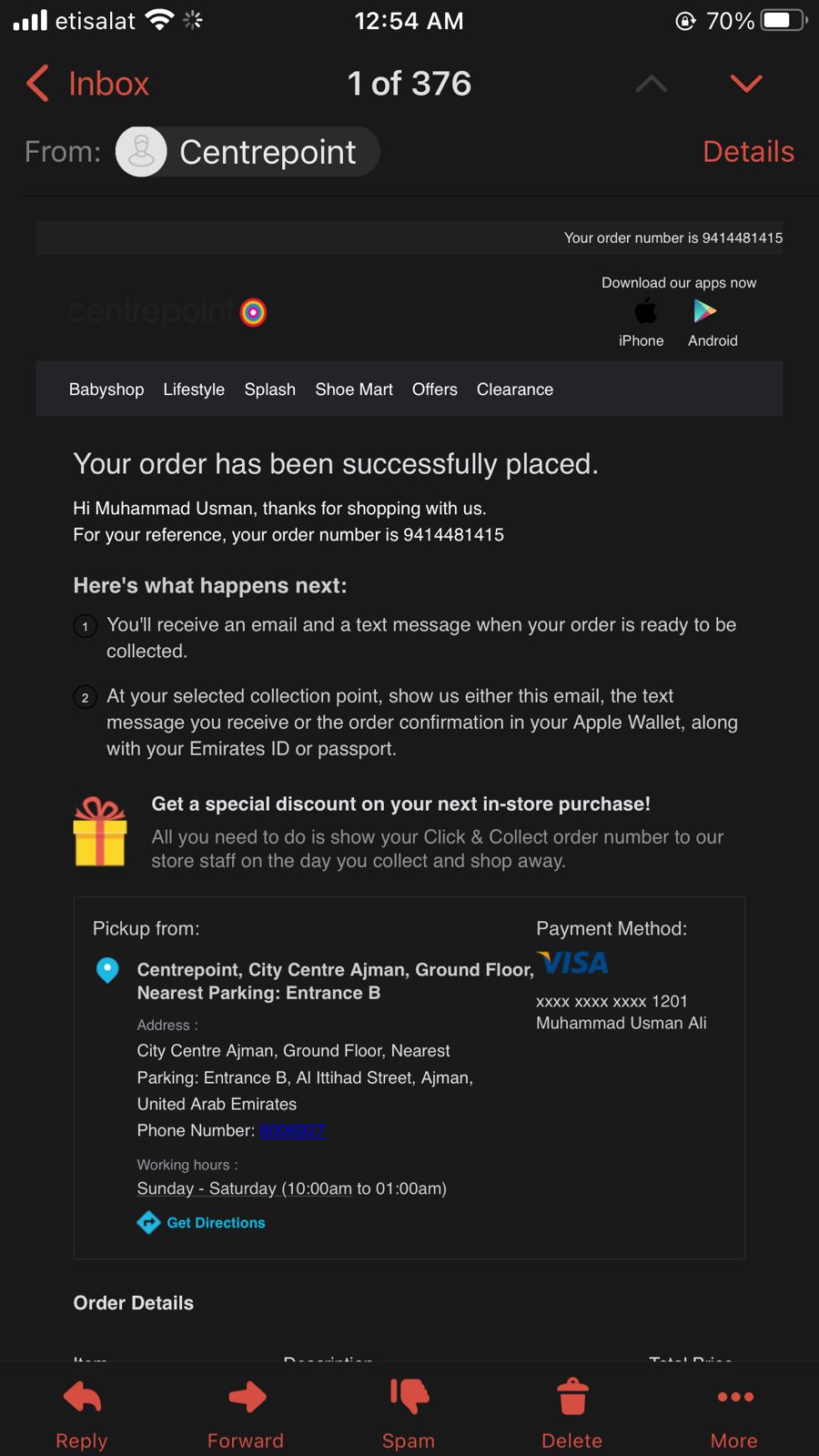Tap the Google Play Android icon

click(705, 311)
